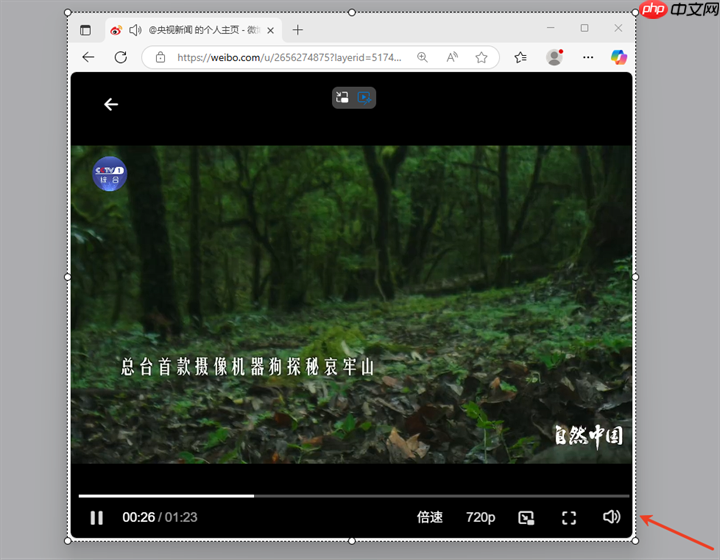720x560 pixels.
Task: Click the blue picture-in-picture overlay icon
Action: (x=365, y=98)
